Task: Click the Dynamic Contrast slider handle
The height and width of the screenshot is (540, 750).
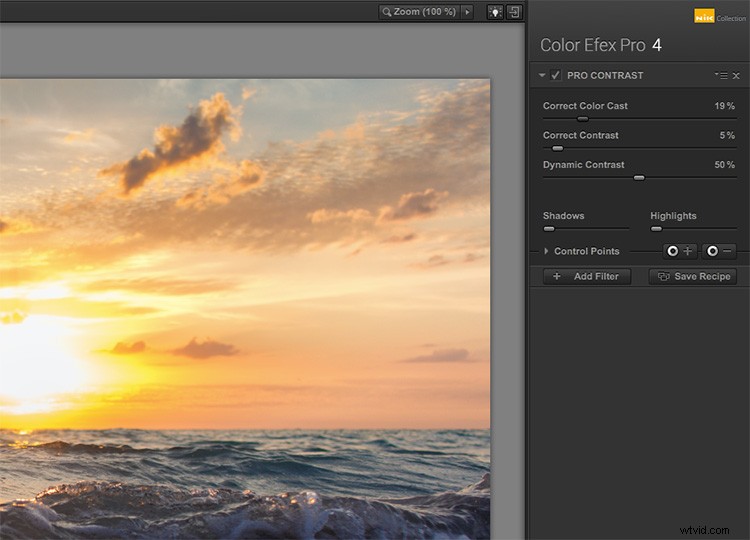Action: (x=639, y=177)
